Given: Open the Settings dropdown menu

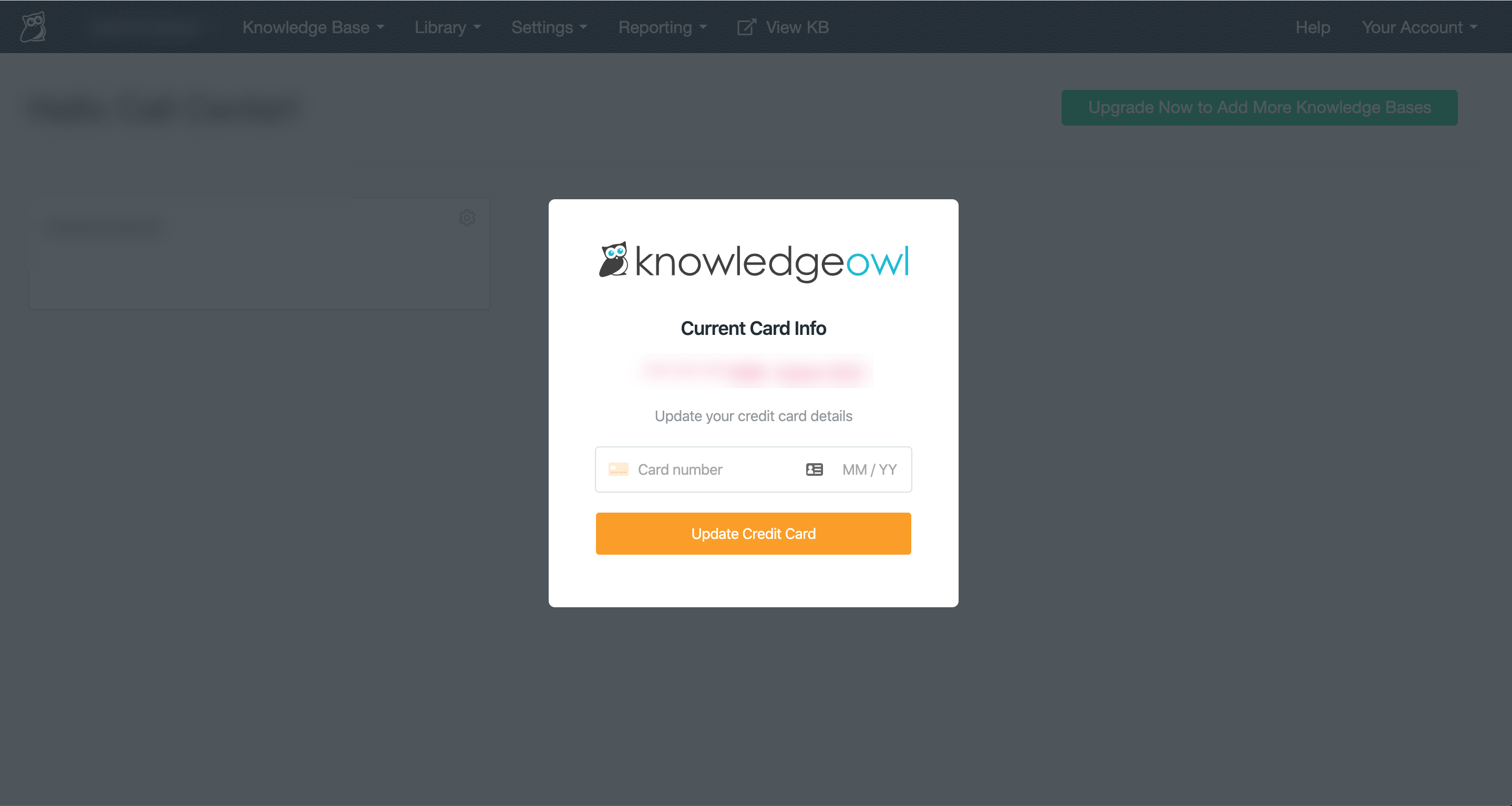Looking at the screenshot, I should tap(549, 27).
